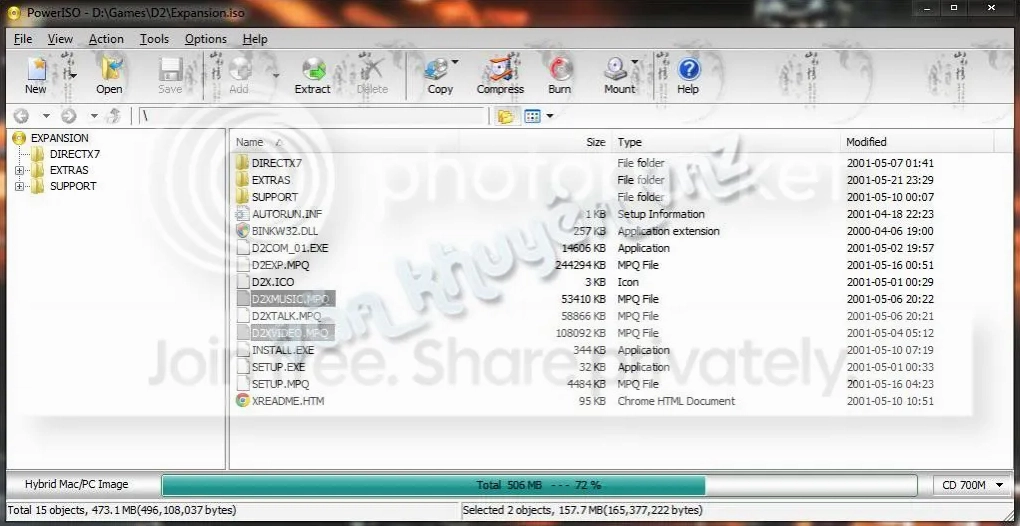Image resolution: width=1020 pixels, height=526 pixels.
Task: Open the forward history dropdown arrow
Action: click(94, 116)
